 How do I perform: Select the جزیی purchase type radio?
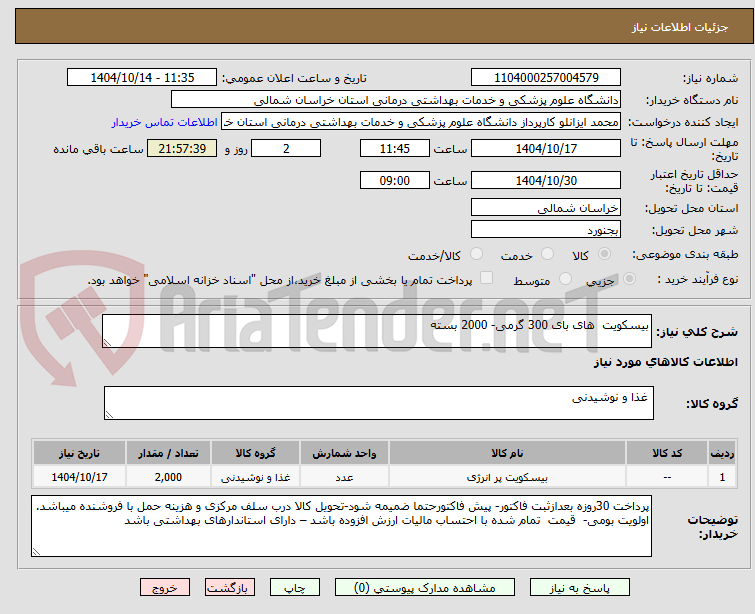click(x=629, y=279)
